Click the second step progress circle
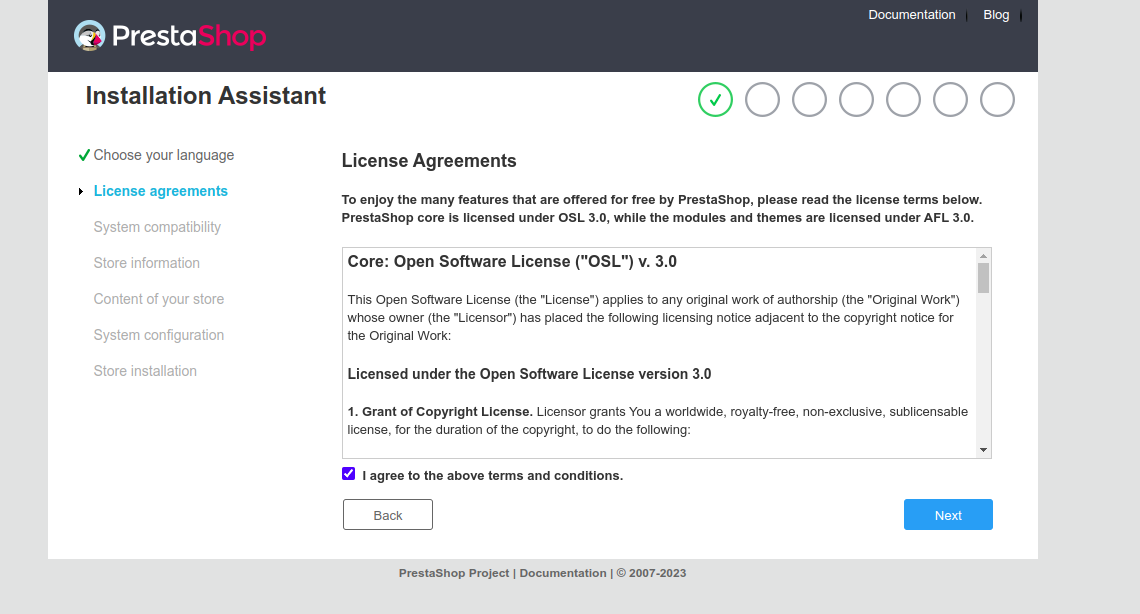The height and width of the screenshot is (614, 1140). coord(762,100)
